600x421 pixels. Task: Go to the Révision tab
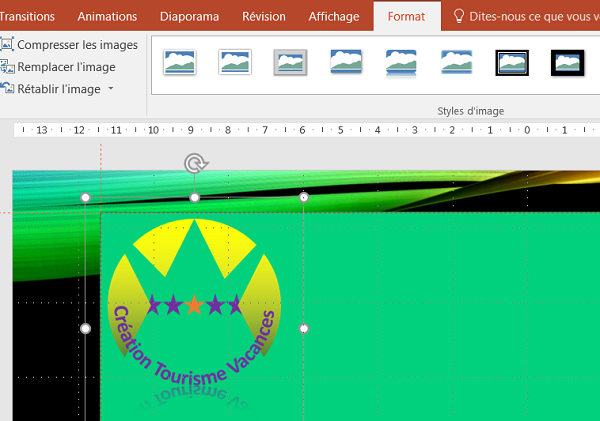(x=264, y=16)
